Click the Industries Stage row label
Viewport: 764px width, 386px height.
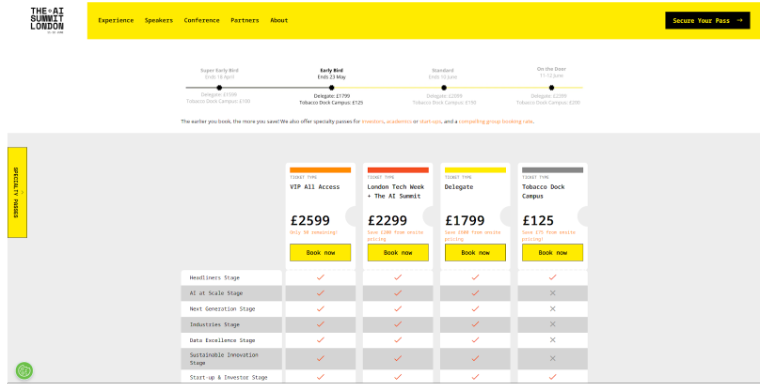[x=214, y=325]
